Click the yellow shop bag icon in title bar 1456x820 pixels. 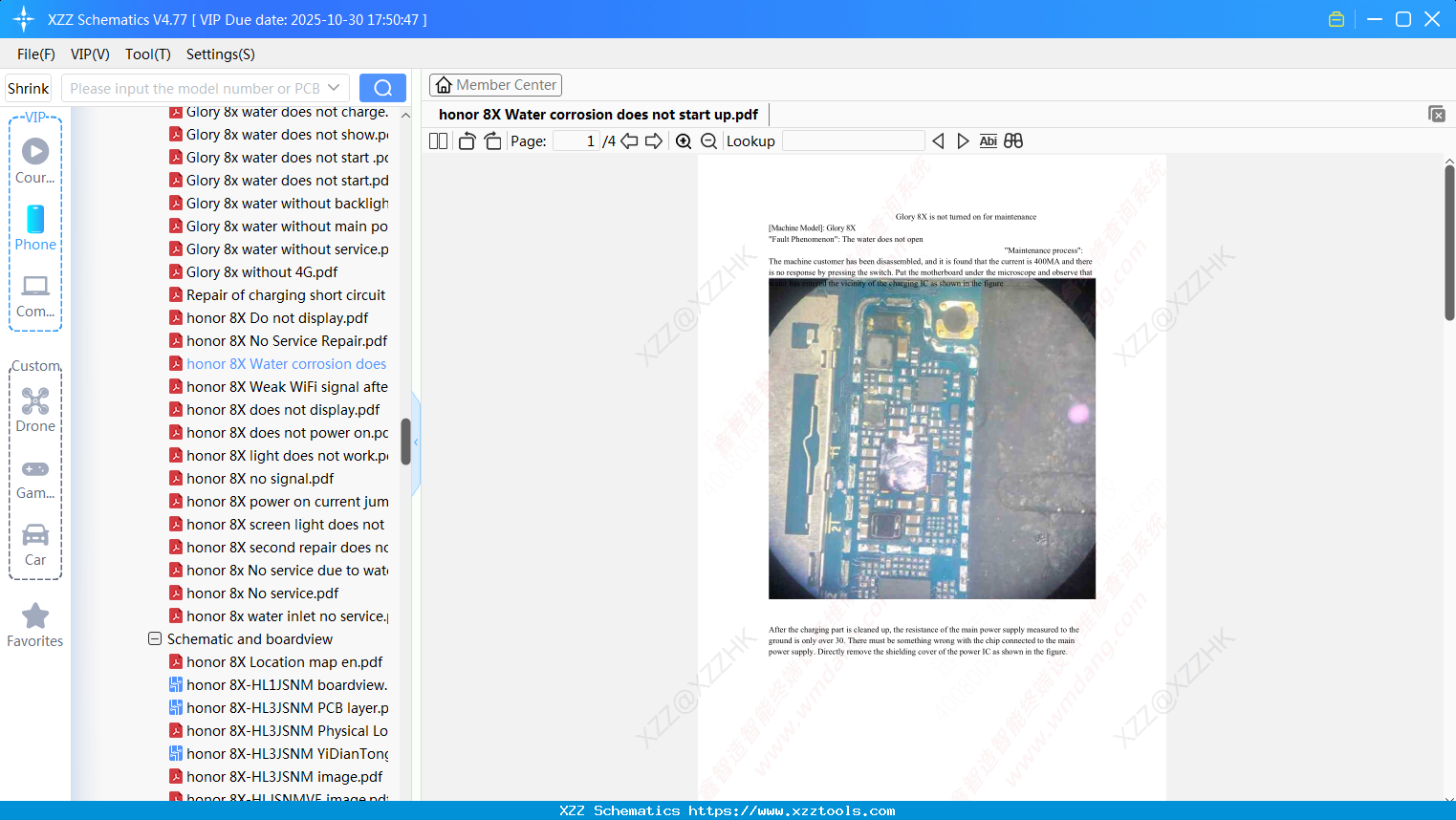pos(1336,19)
